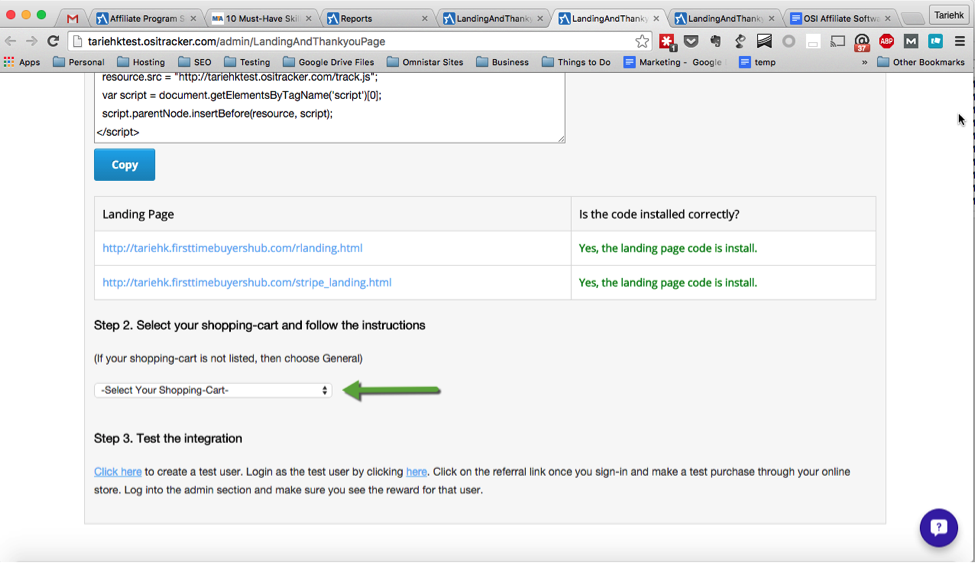
Task: Click the white page extension icon
Action: coord(813,42)
